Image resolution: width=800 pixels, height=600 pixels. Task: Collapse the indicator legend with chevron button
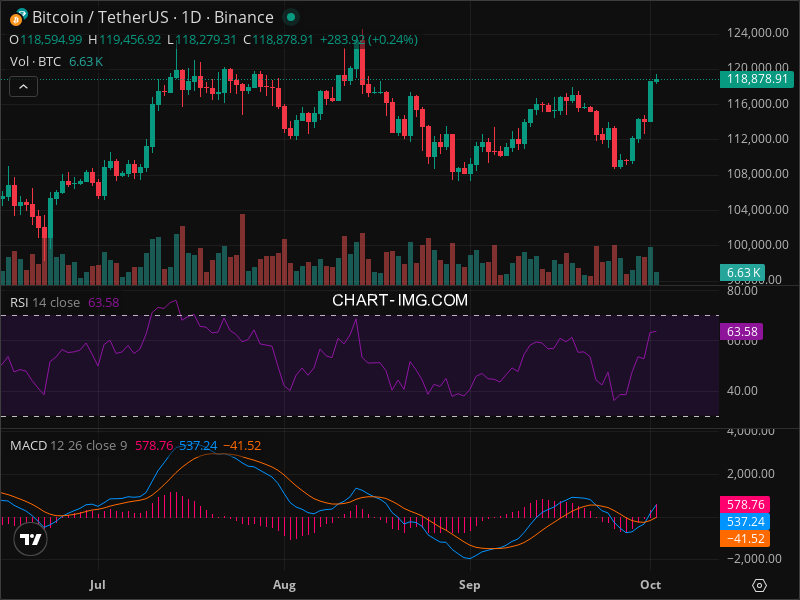(24, 87)
